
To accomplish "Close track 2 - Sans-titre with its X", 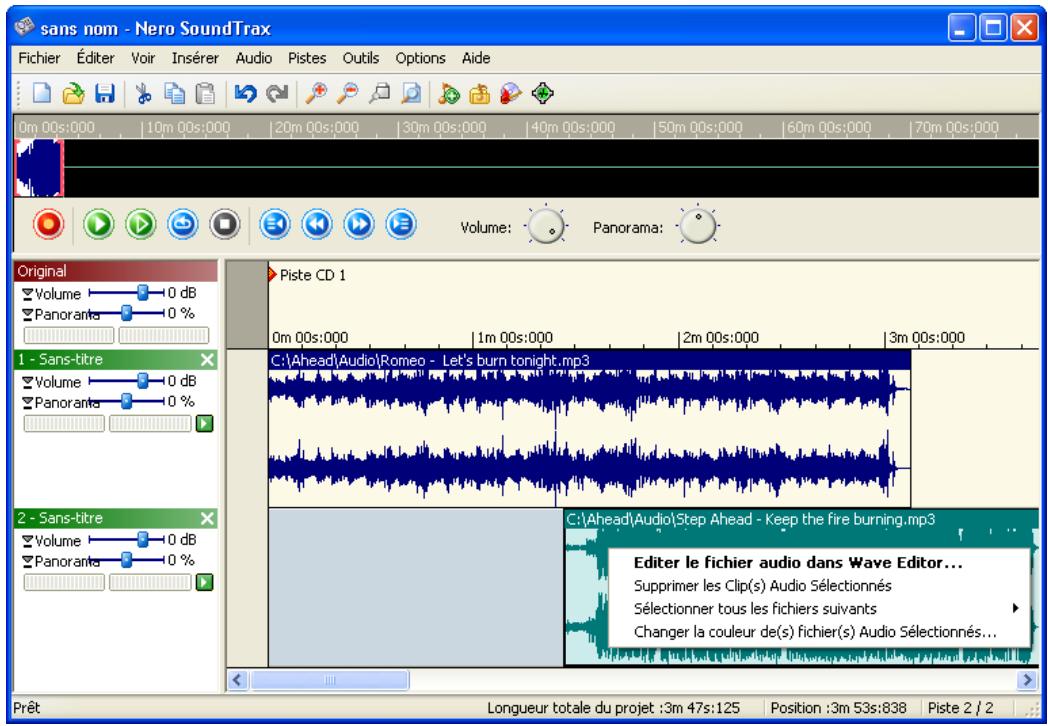I will (208, 518).
